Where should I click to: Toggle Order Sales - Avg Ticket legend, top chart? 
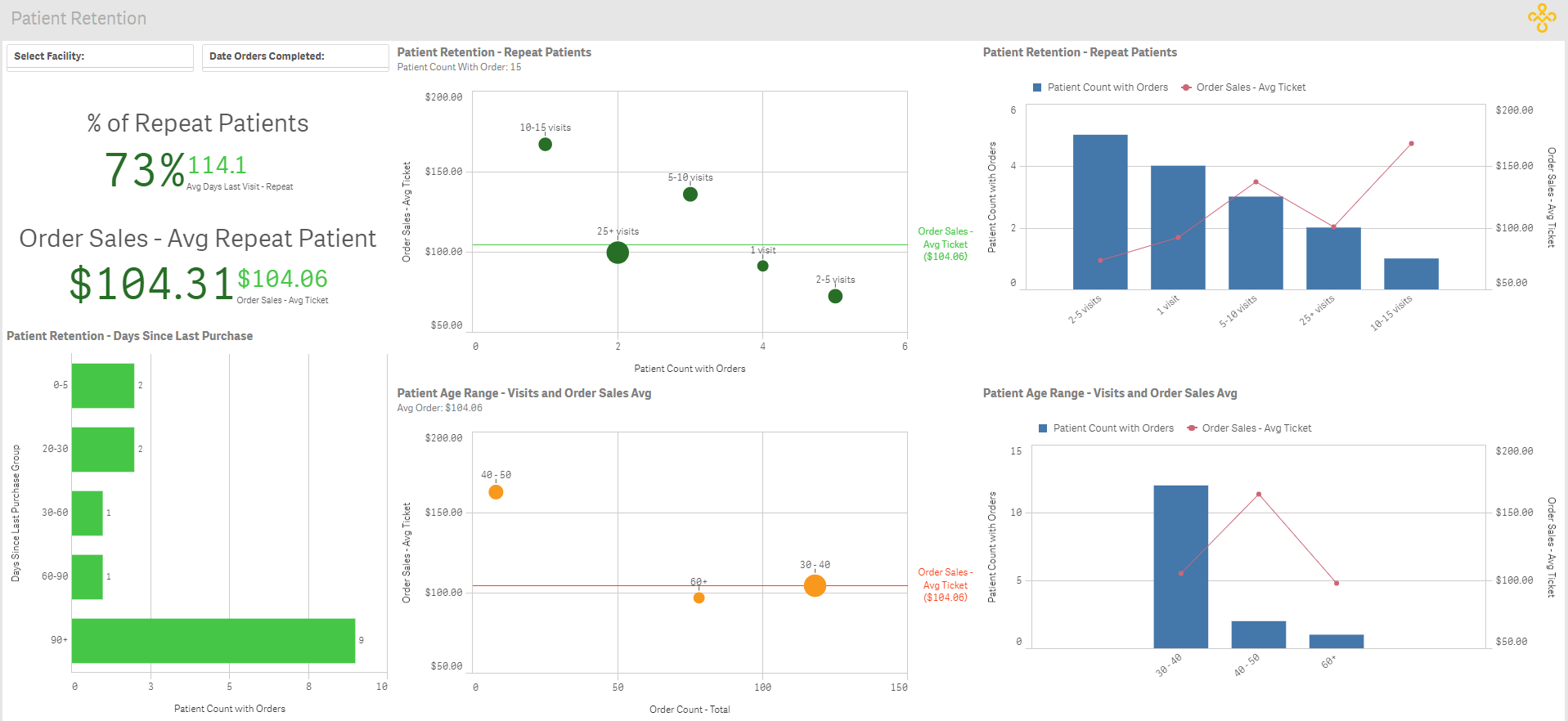(x=1243, y=87)
